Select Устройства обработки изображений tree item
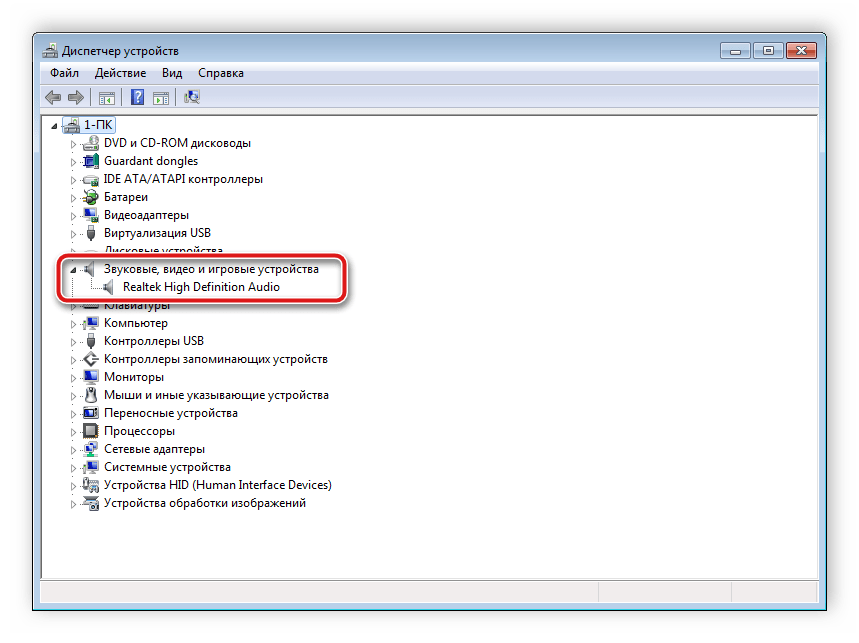Image resolution: width=859 pixels, height=643 pixels. 204,503
